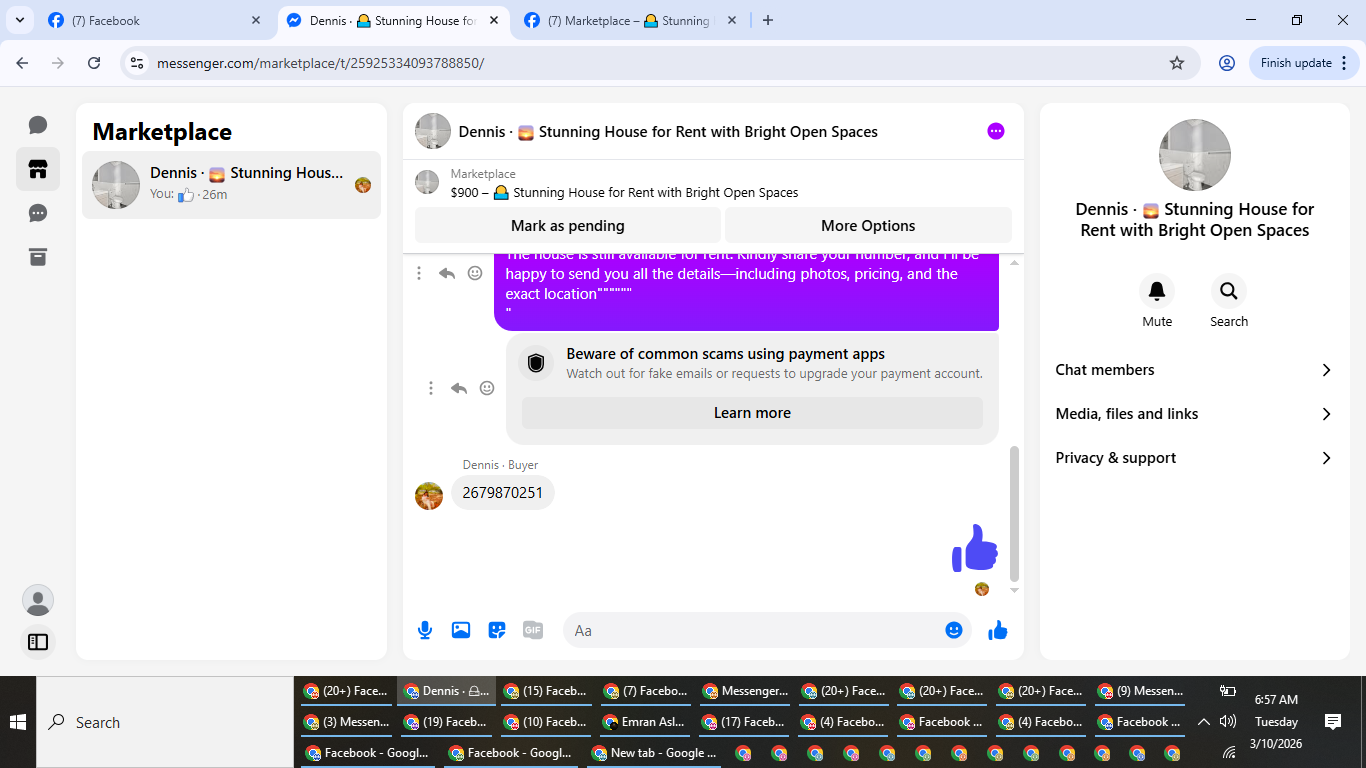Open Windows notification center icon
The width and height of the screenshot is (1366, 768).
click(1333, 722)
